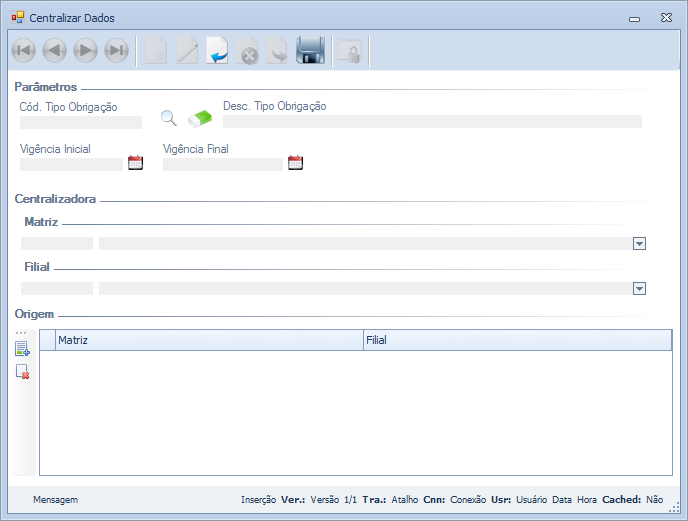Image resolution: width=688 pixels, height=521 pixels.
Task: Expand the Matriz dropdown list
Action: click(x=640, y=244)
